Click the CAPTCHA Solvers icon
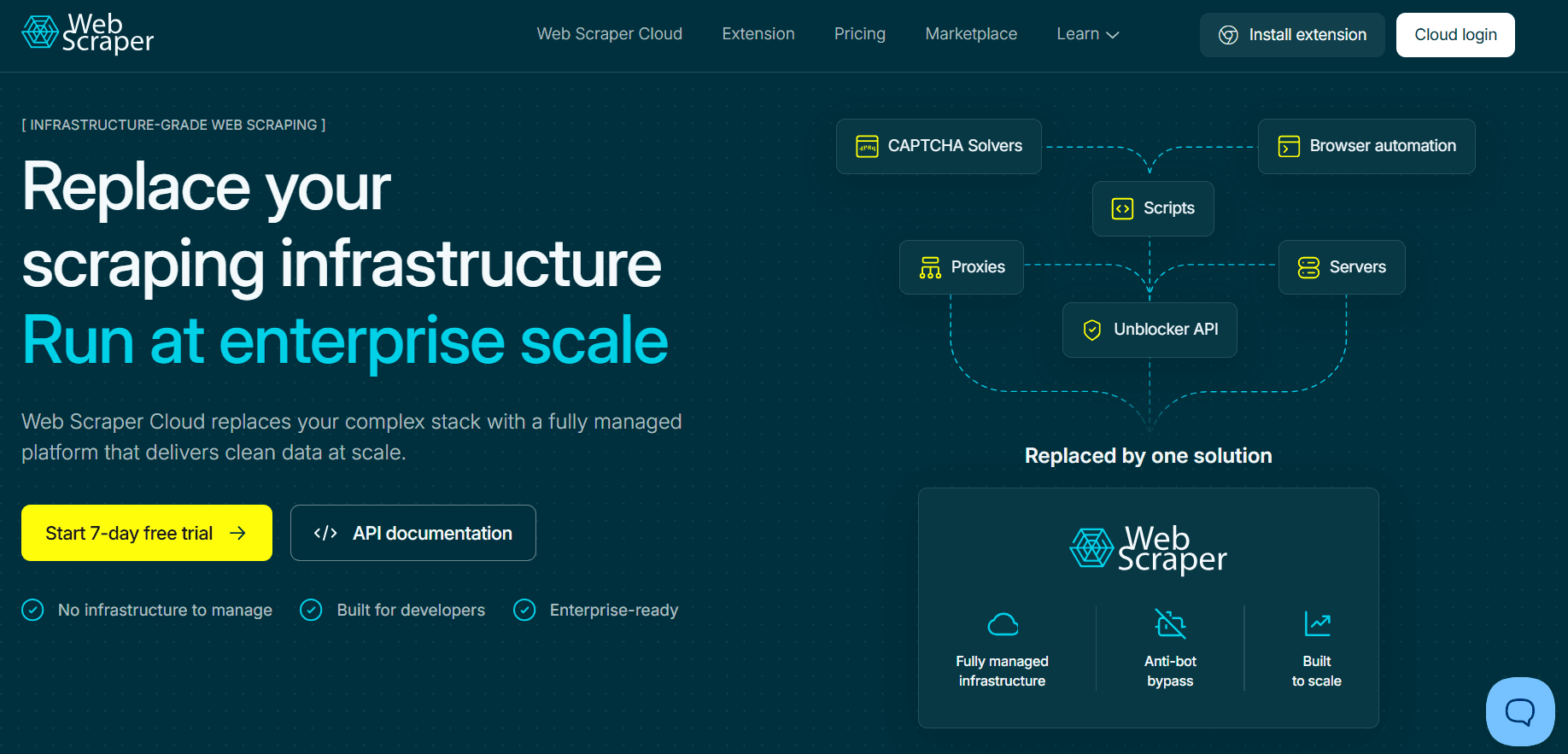Image resolution: width=1568 pixels, height=754 pixels. (867, 147)
